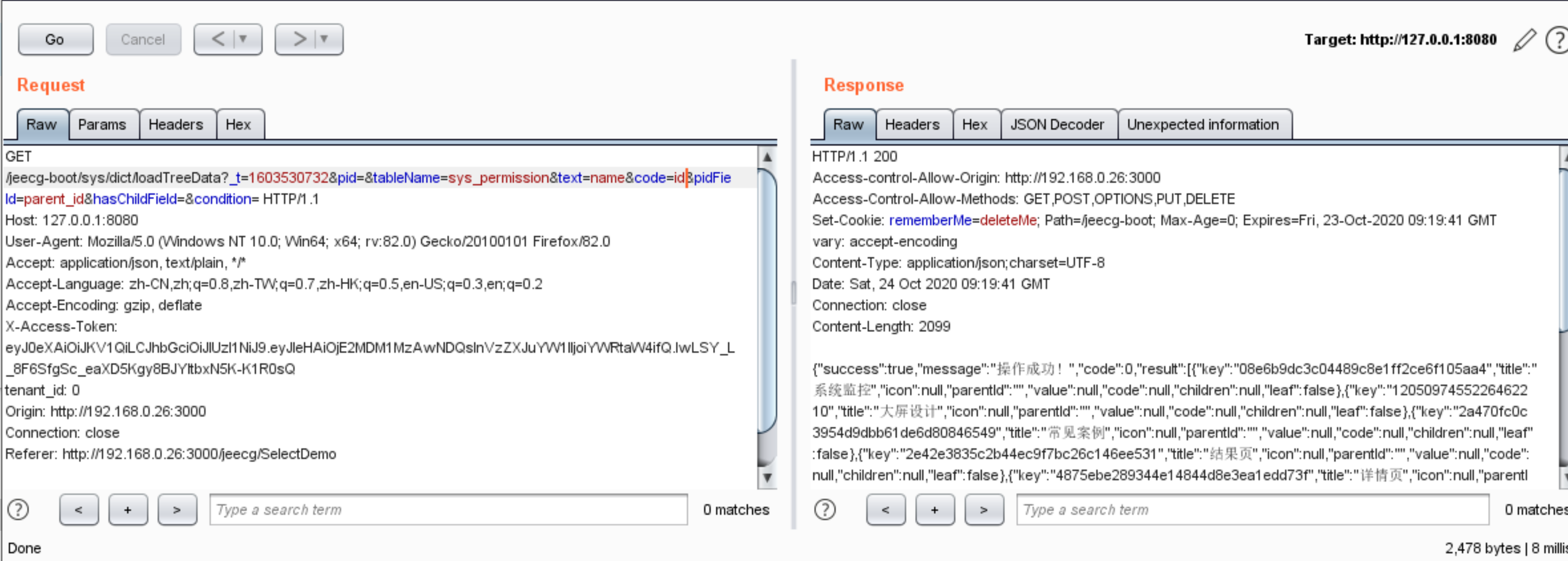Click the plus icon in the request search bar
The width and height of the screenshot is (1568, 561).
point(128,510)
